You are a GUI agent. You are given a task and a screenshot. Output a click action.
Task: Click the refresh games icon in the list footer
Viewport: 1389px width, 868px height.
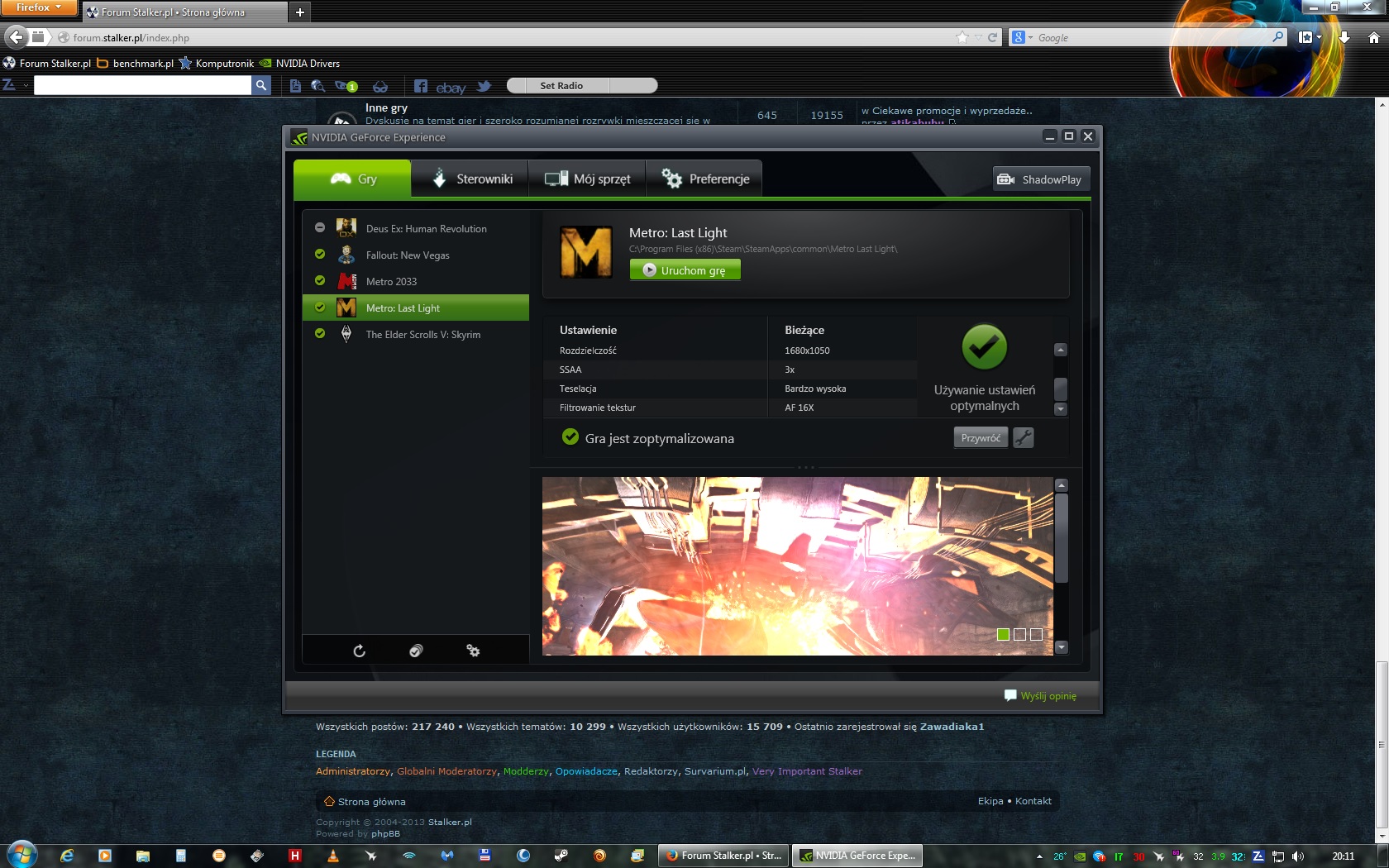pyautogui.click(x=359, y=651)
